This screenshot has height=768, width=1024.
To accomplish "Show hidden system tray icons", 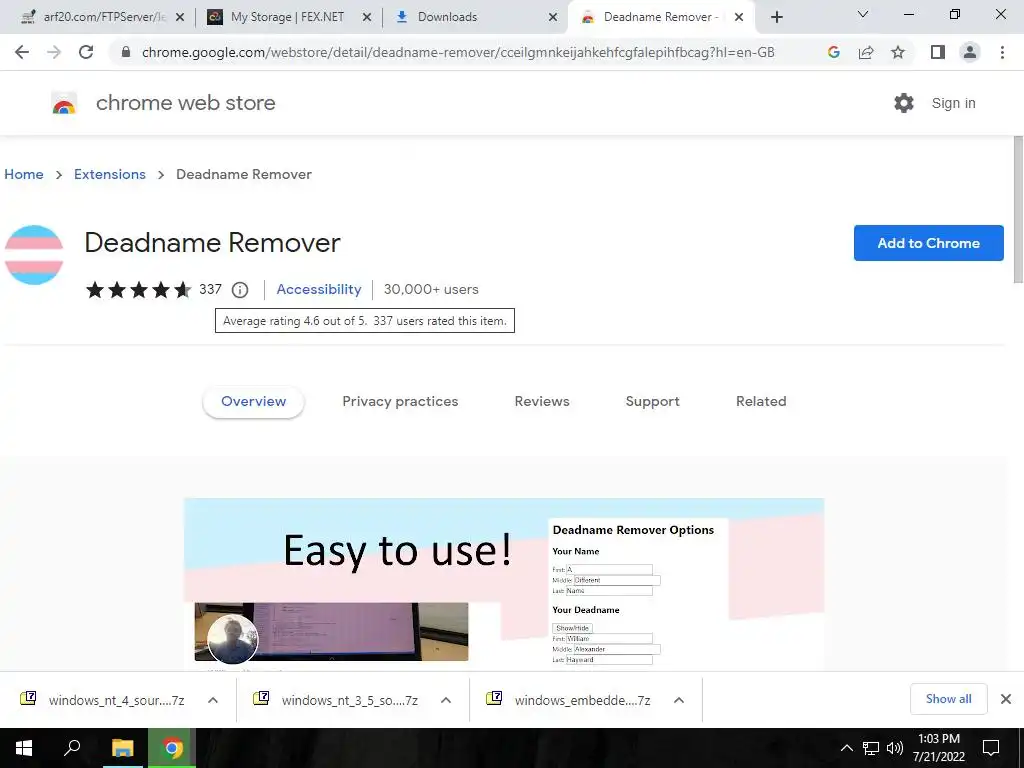I will (x=846, y=748).
